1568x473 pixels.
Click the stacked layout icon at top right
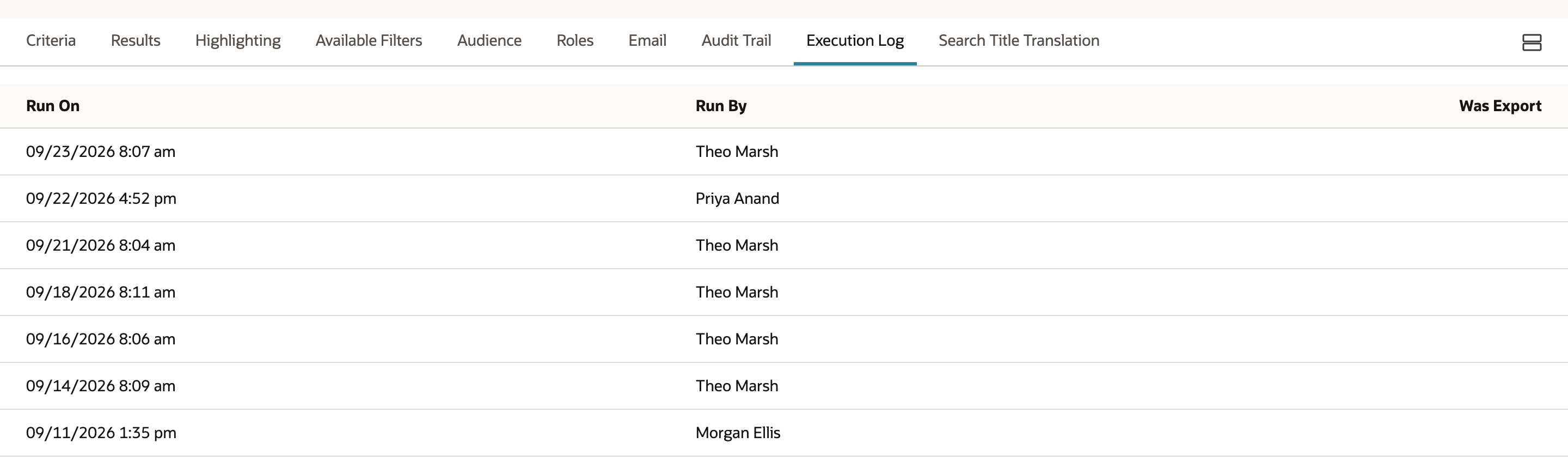[1532, 43]
